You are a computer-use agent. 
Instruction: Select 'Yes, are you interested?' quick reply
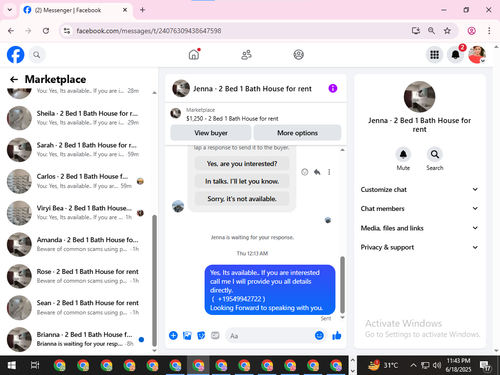[242, 164]
